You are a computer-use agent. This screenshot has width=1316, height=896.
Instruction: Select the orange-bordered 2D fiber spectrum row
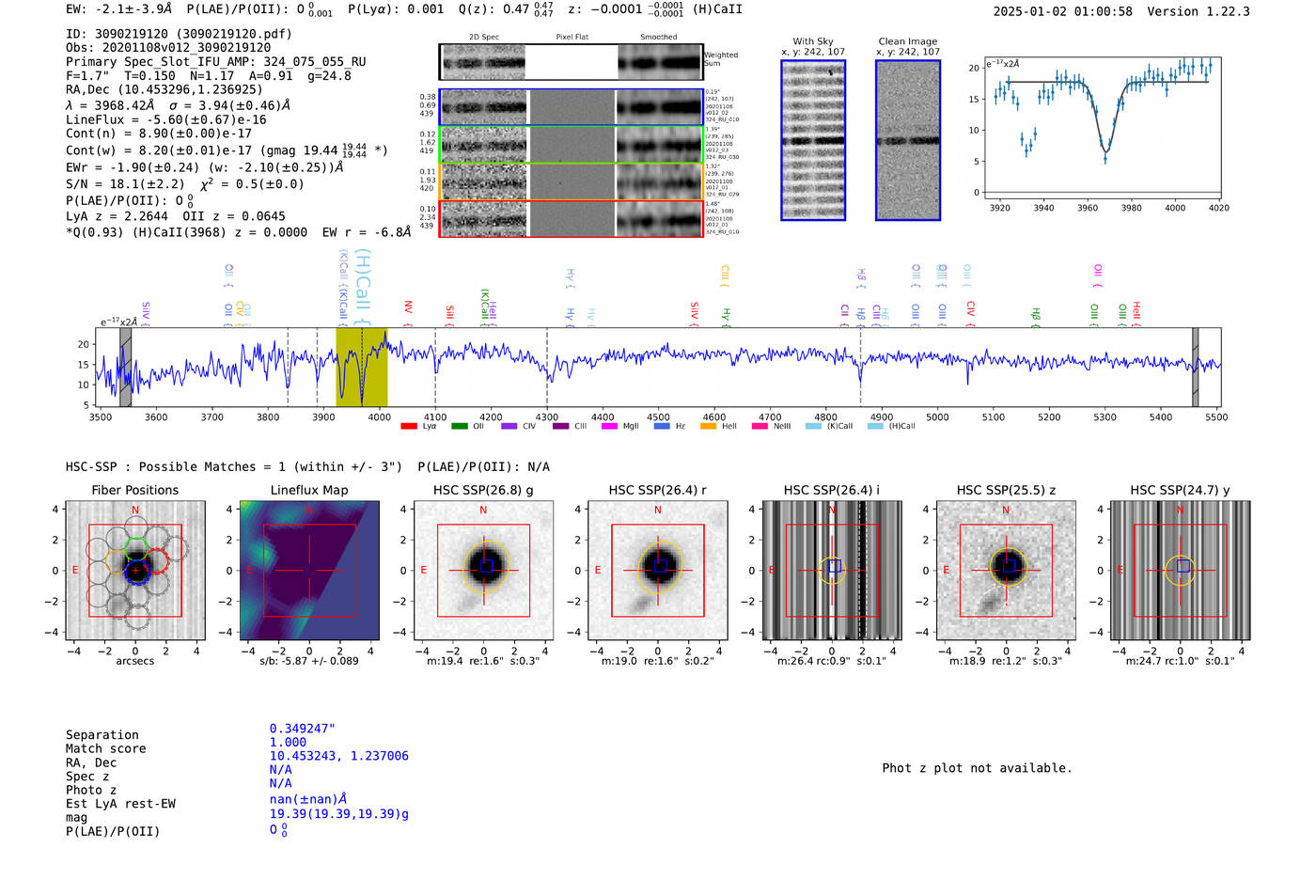pos(572,181)
